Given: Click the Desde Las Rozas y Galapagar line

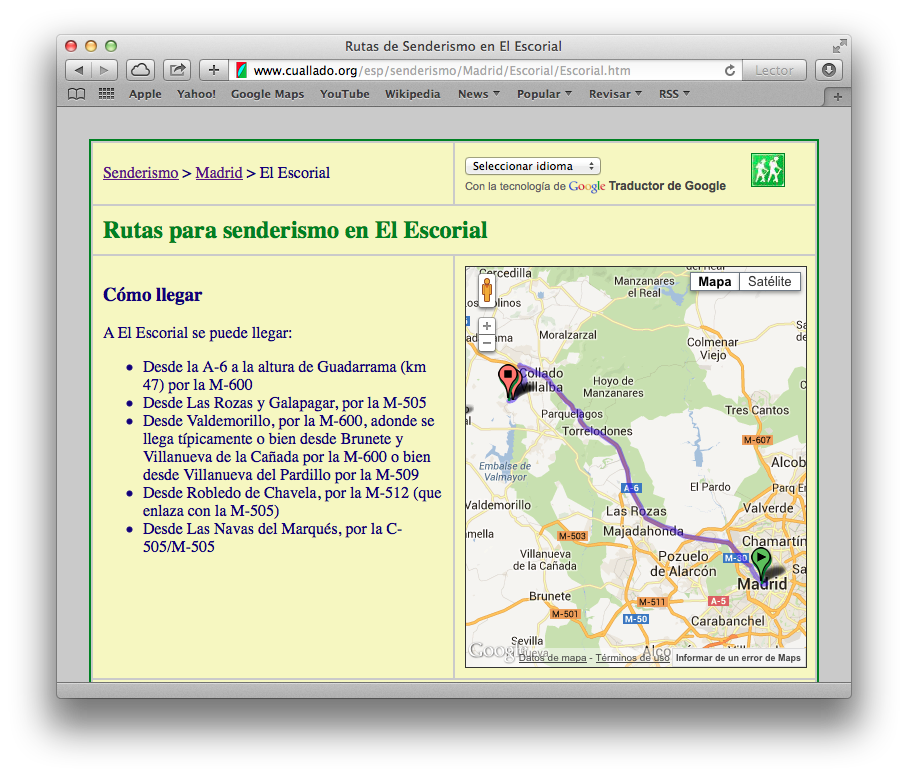Looking at the screenshot, I should [x=284, y=403].
